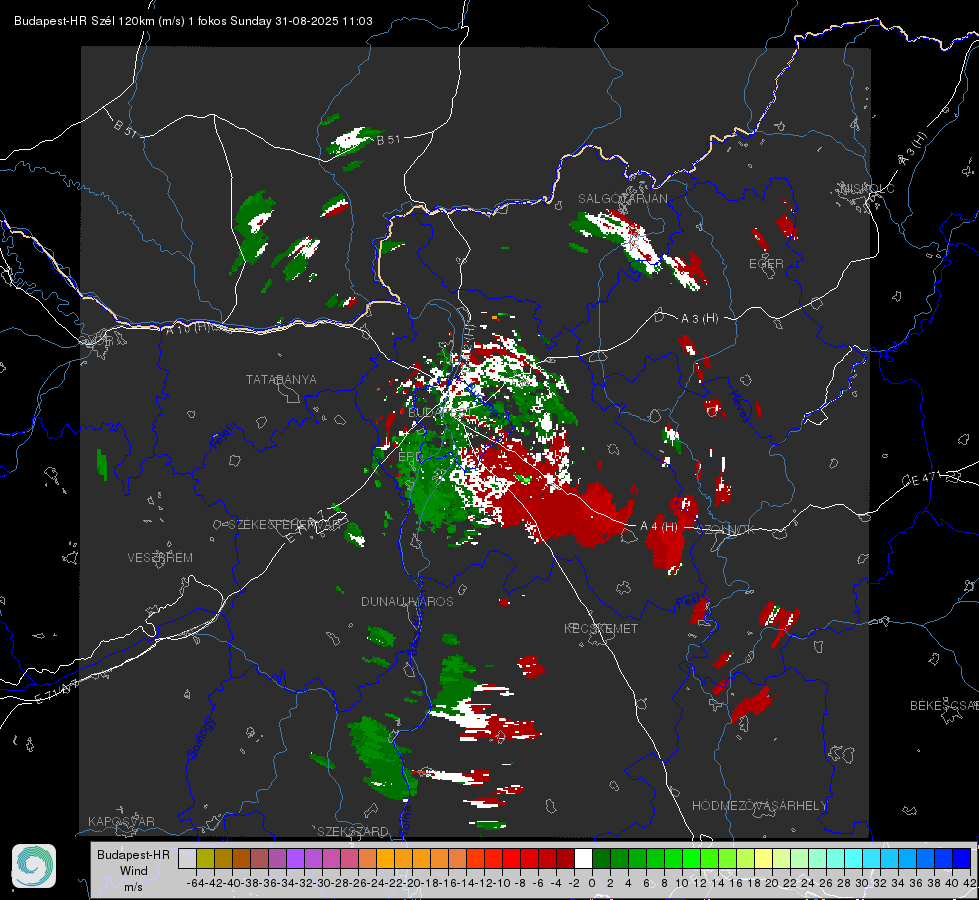
Task: Click the KAPOSVÁR city label
Action: (121, 821)
